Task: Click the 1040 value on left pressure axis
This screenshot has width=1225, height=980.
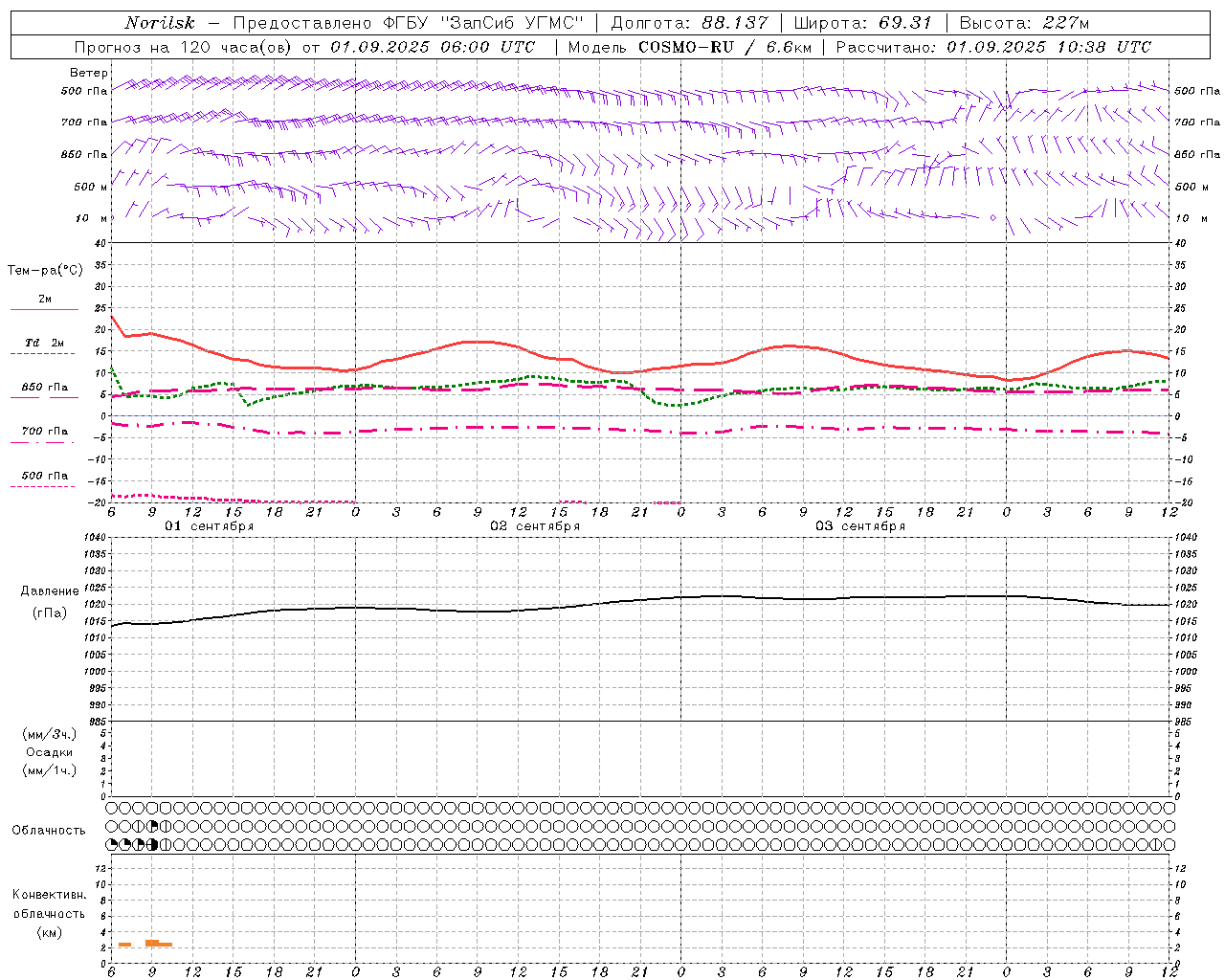Action: [x=95, y=538]
